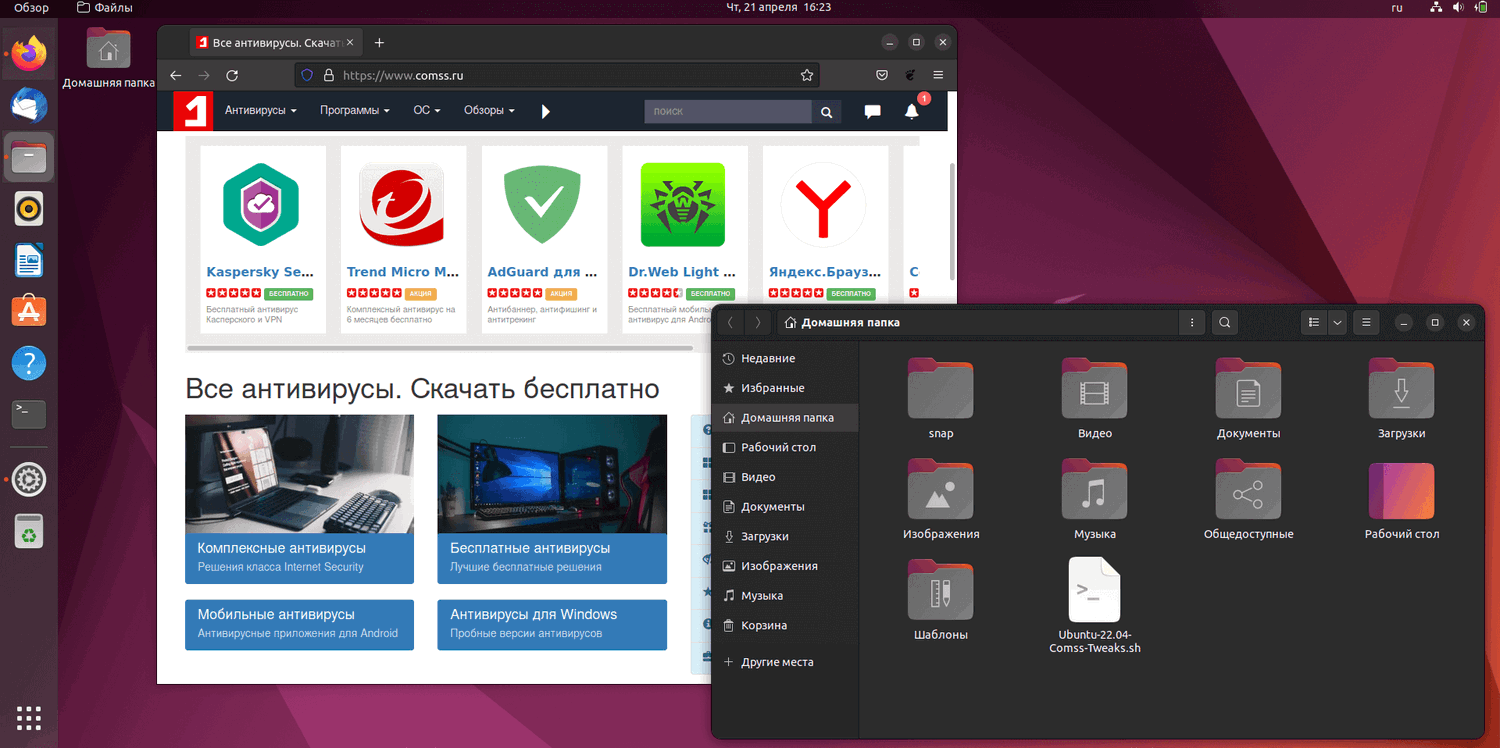Image resolution: width=1500 pixels, height=748 pixels.
Task: Open the Files window hamburger menu
Action: 1366,323
